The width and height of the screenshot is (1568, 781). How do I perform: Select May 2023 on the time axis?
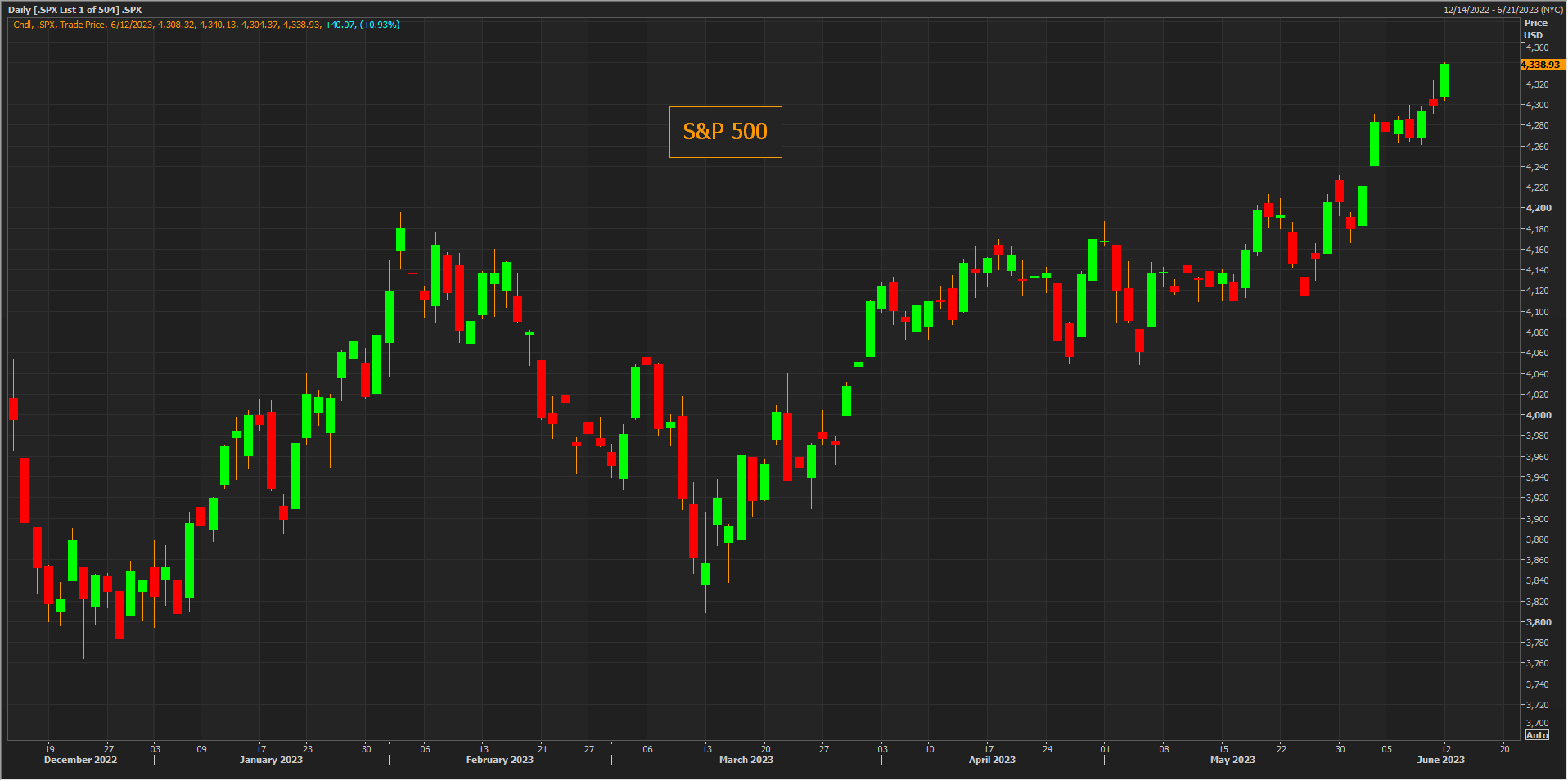(1232, 761)
